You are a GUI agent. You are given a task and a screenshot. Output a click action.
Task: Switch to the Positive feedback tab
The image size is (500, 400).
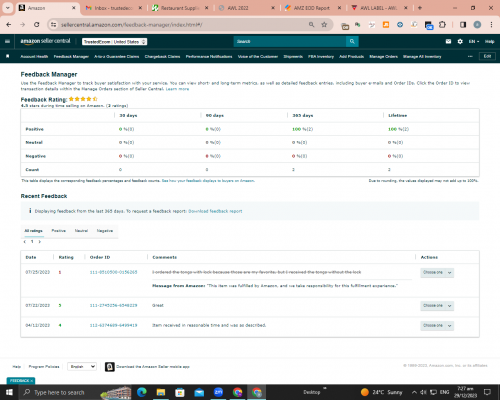tap(59, 231)
